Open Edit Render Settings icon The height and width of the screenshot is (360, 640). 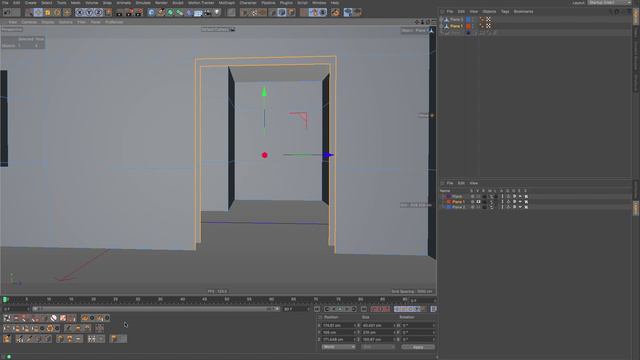click(139, 13)
